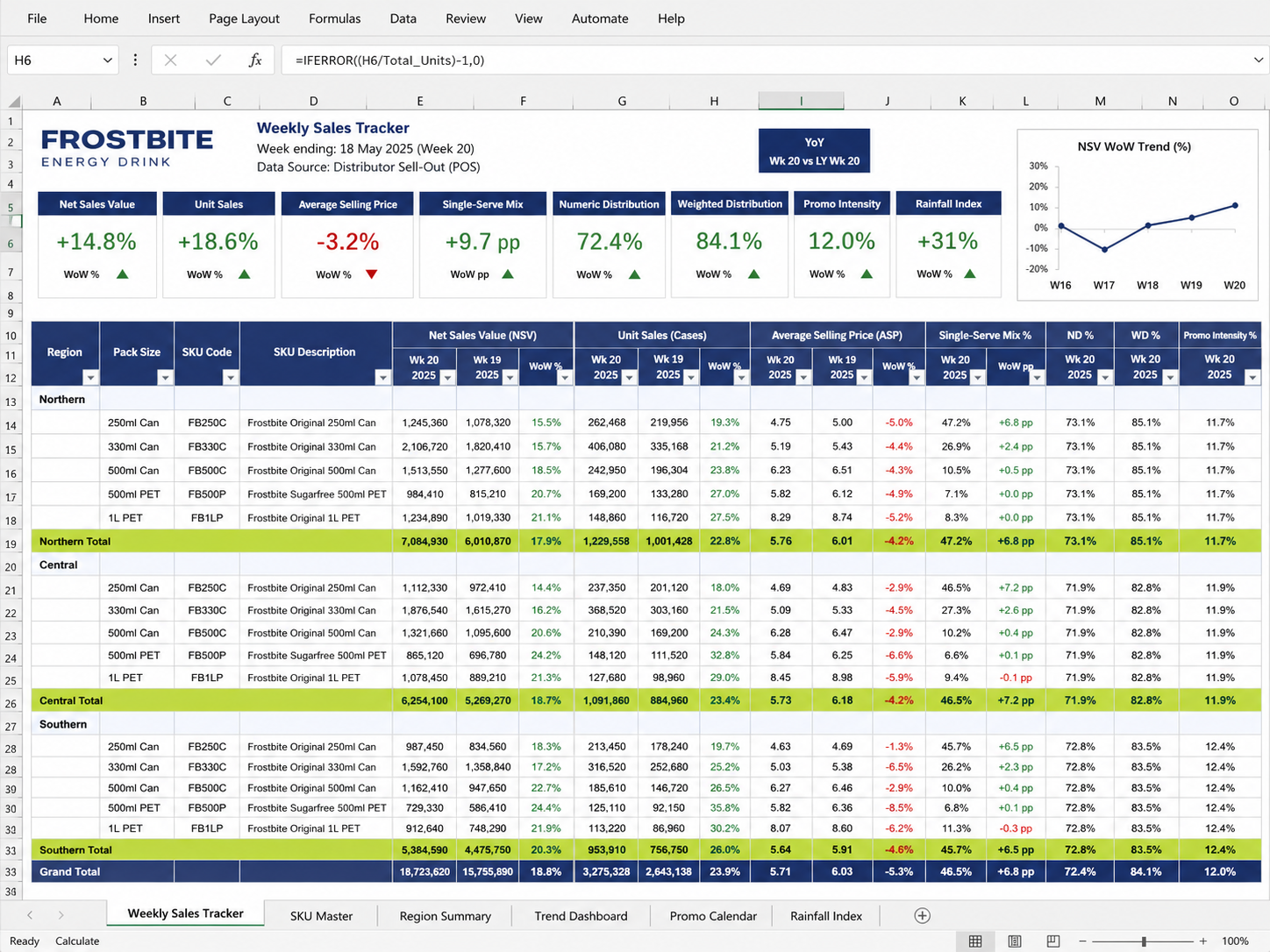The height and width of the screenshot is (952, 1270).
Task: Switch to the Region Summary sheet tab
Action: click(445, 916)
